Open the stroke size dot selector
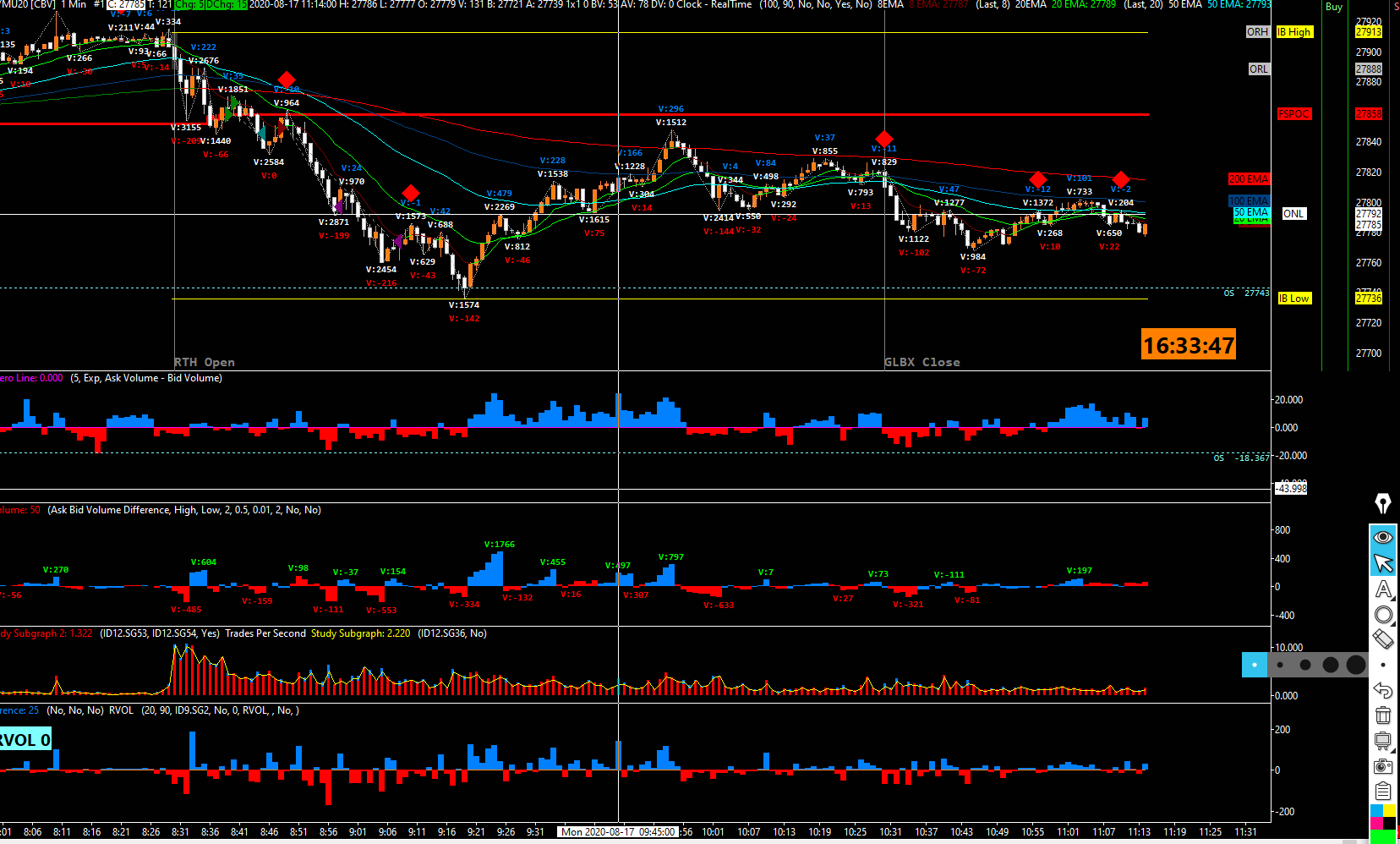Viewport: 1400px width, 844px height. click(1383, 665)
